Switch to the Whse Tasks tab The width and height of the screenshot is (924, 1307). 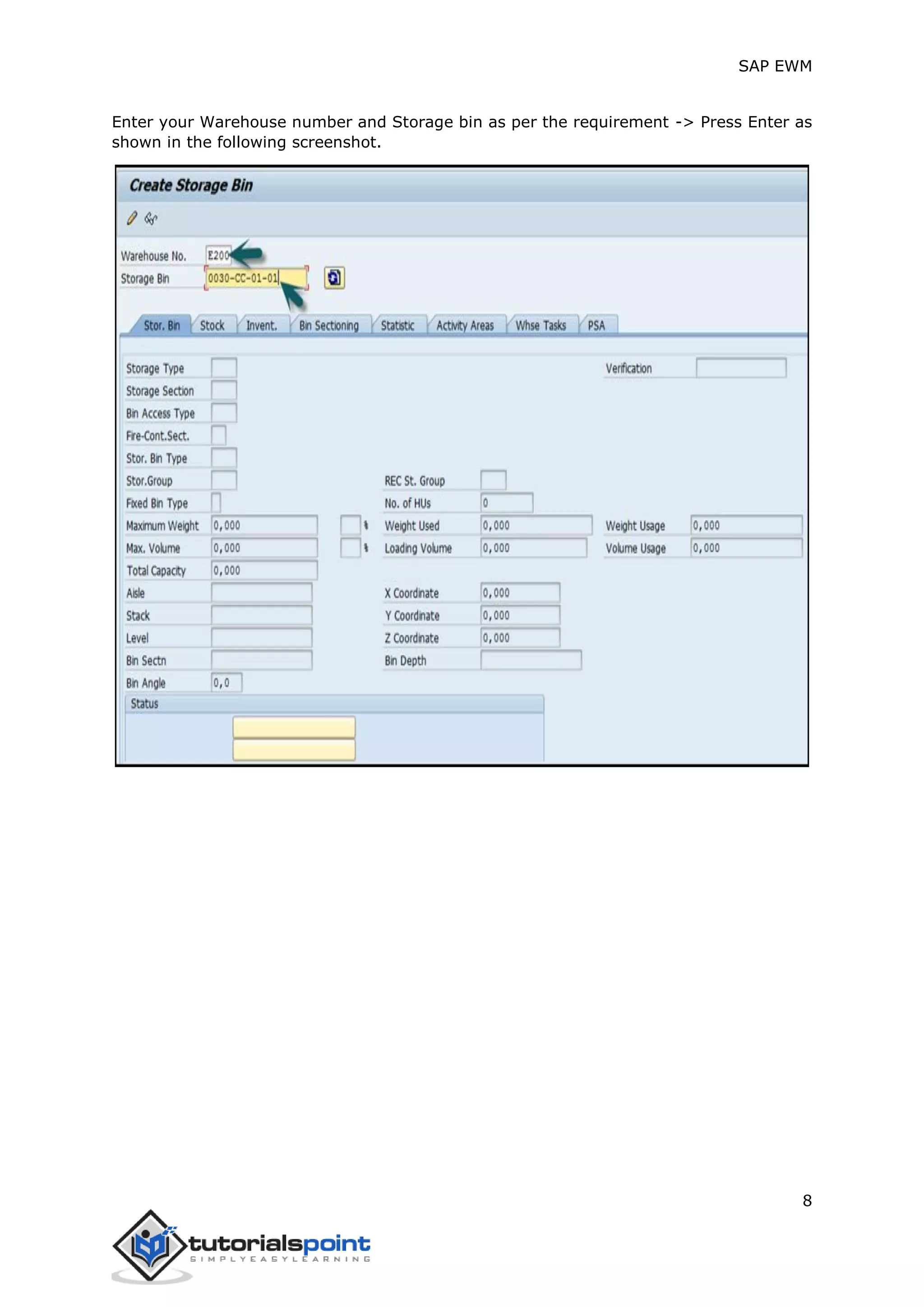click(541, 325)
